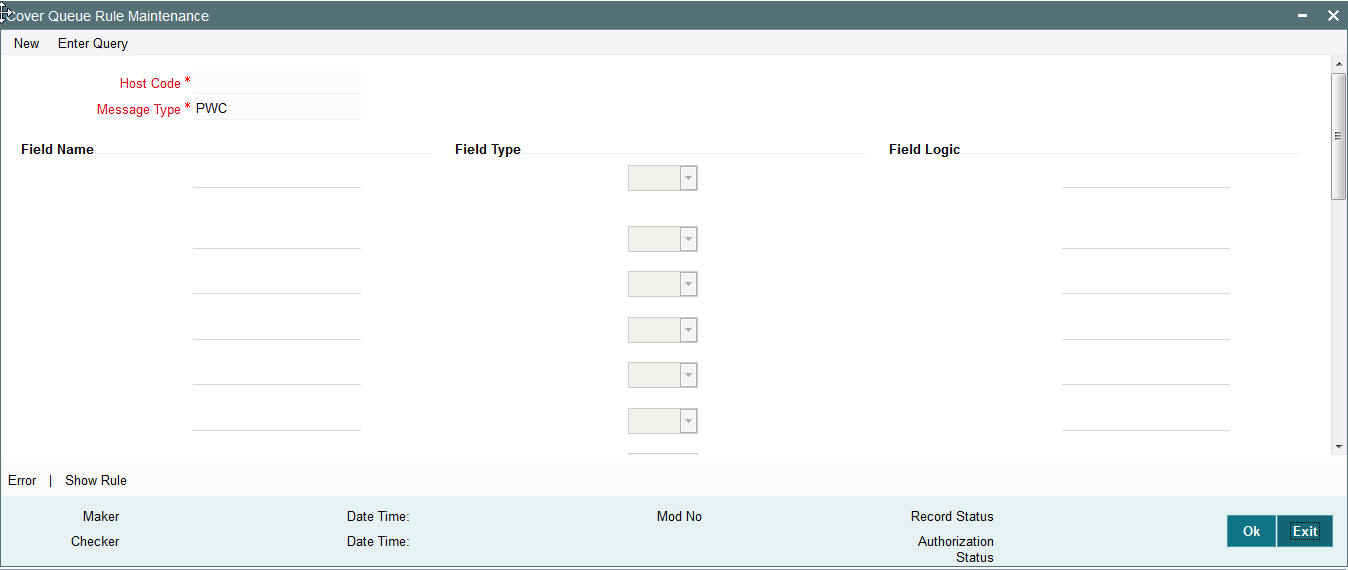Click the Field Logic column header
This screenshot has width=1348, height=570.
tap(924, 149)
